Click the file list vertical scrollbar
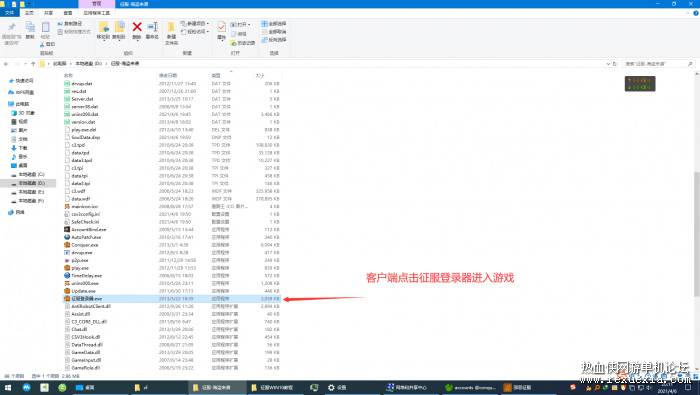 click(696, 233)
